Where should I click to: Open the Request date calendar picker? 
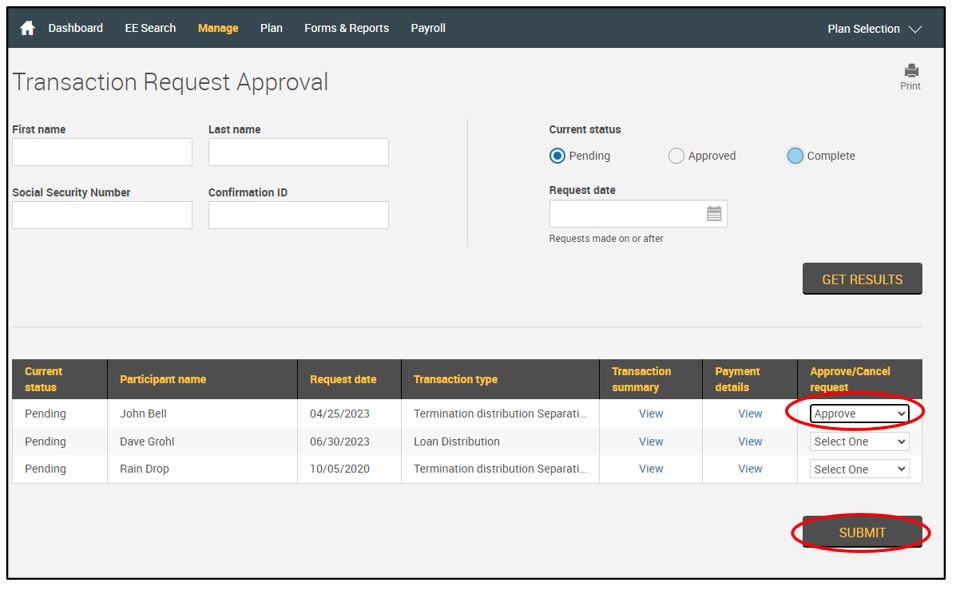tap(714, 214)
